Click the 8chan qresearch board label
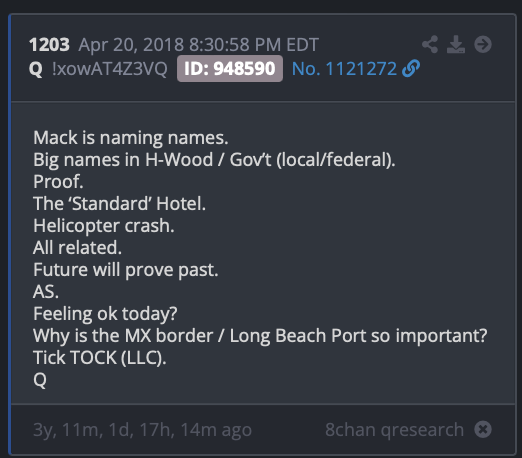The image size is (522, 458). (x=394, y=429)
